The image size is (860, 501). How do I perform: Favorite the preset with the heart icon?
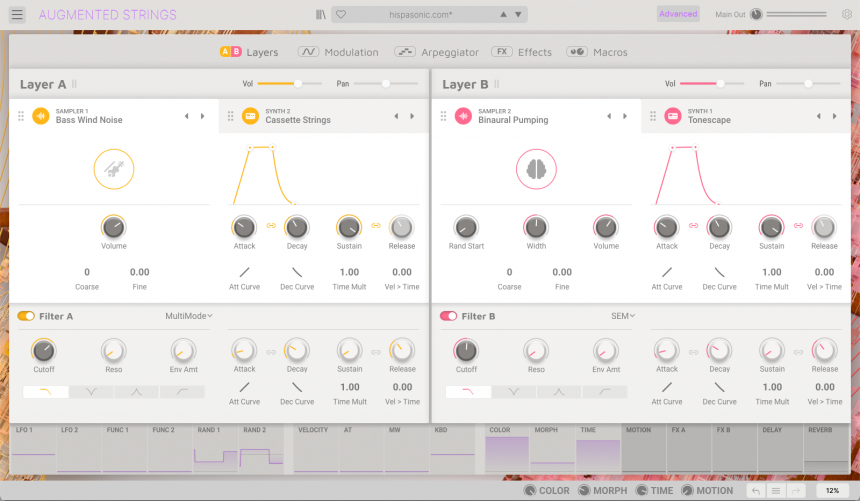click(x=341, y=15)
